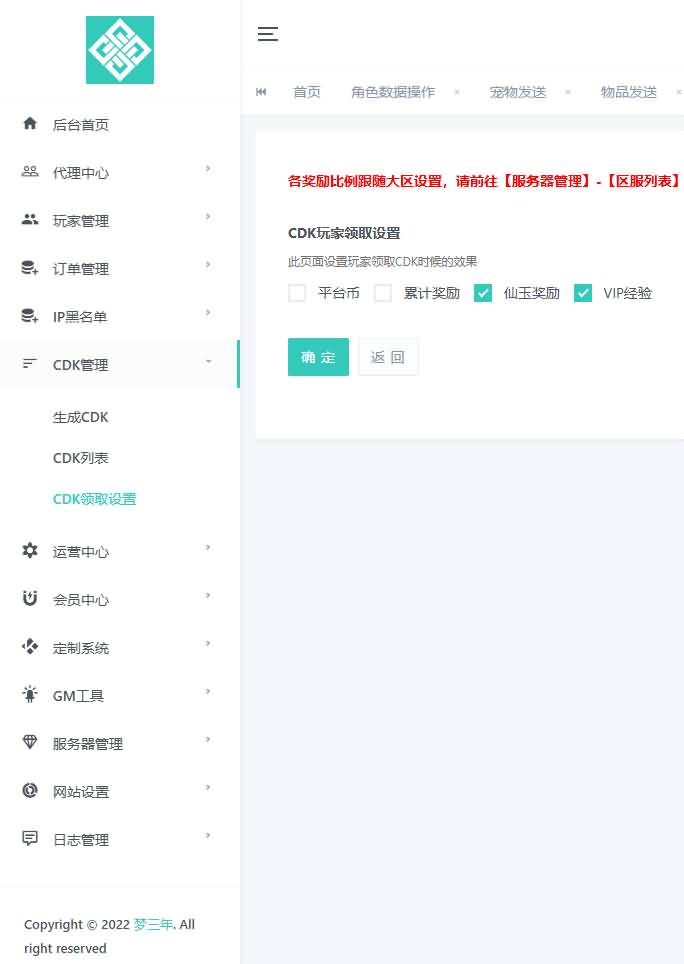Uncheck the VIP经验 checkbox
The height and width of the screenshot is (964, 684).
coord(583,293)
